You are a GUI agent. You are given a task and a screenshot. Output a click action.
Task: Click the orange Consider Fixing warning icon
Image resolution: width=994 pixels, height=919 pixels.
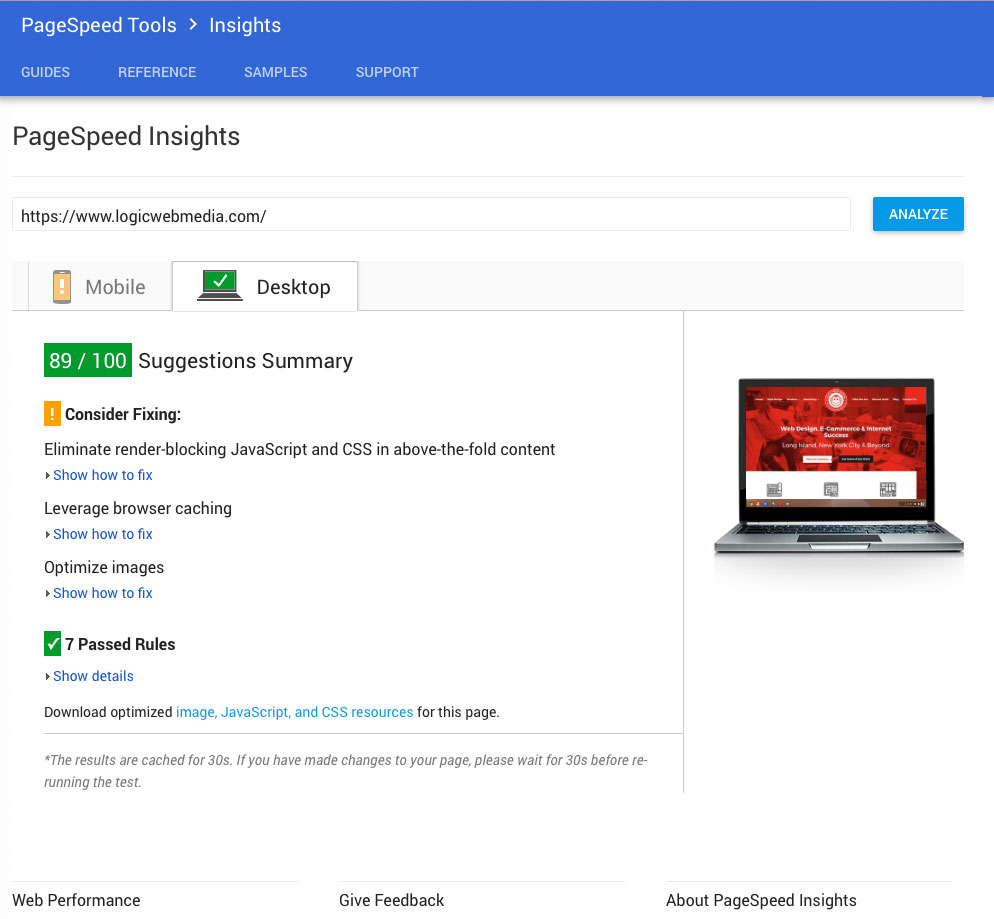pos(52,414)
